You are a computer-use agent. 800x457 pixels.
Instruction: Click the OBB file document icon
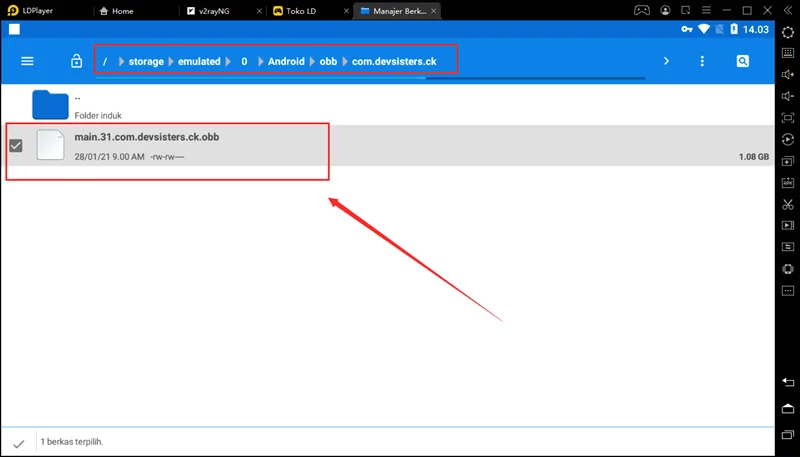[51, 145]
